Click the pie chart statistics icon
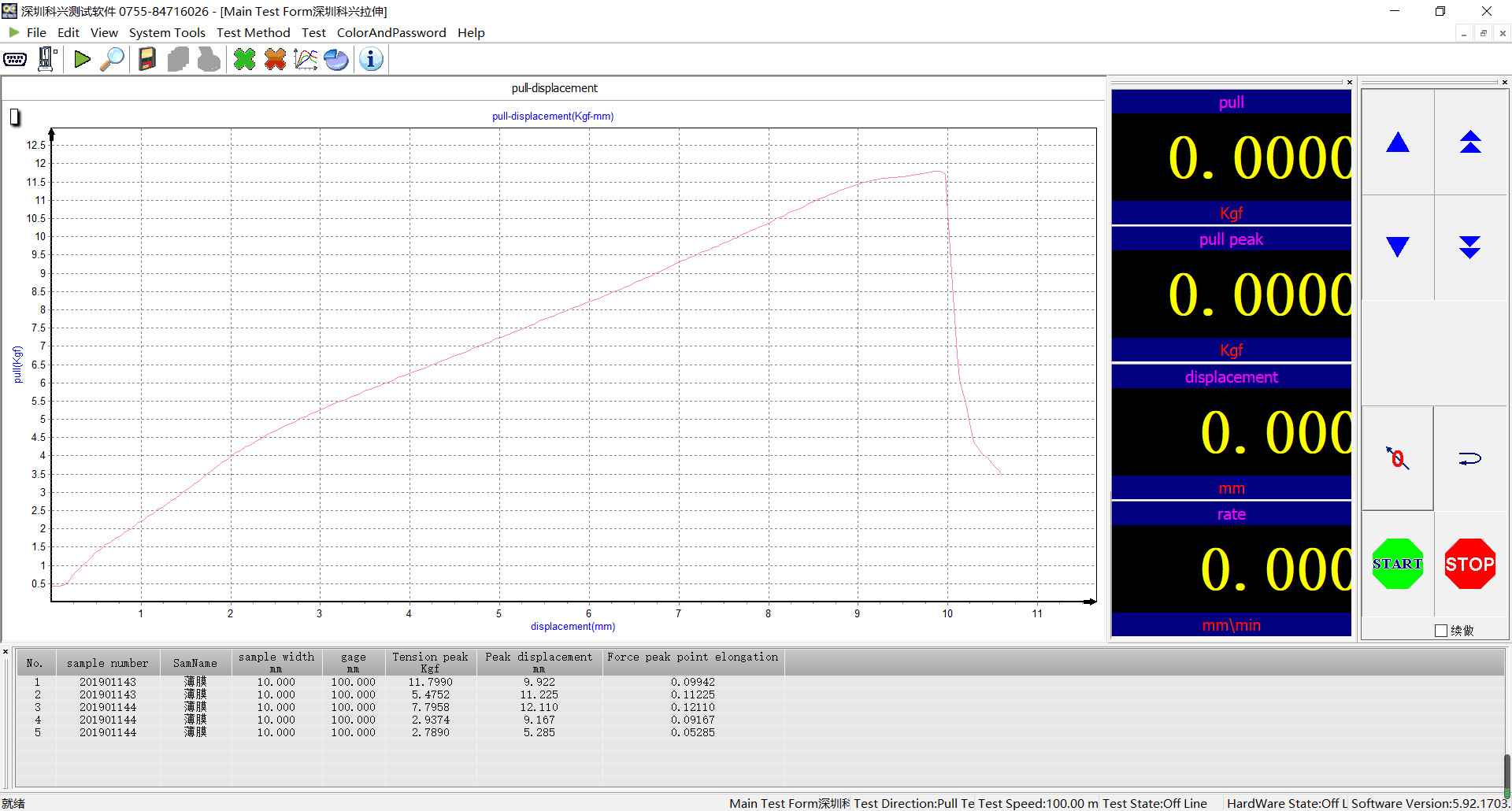This screenshot has height=811, width=1512. point(336,60)
